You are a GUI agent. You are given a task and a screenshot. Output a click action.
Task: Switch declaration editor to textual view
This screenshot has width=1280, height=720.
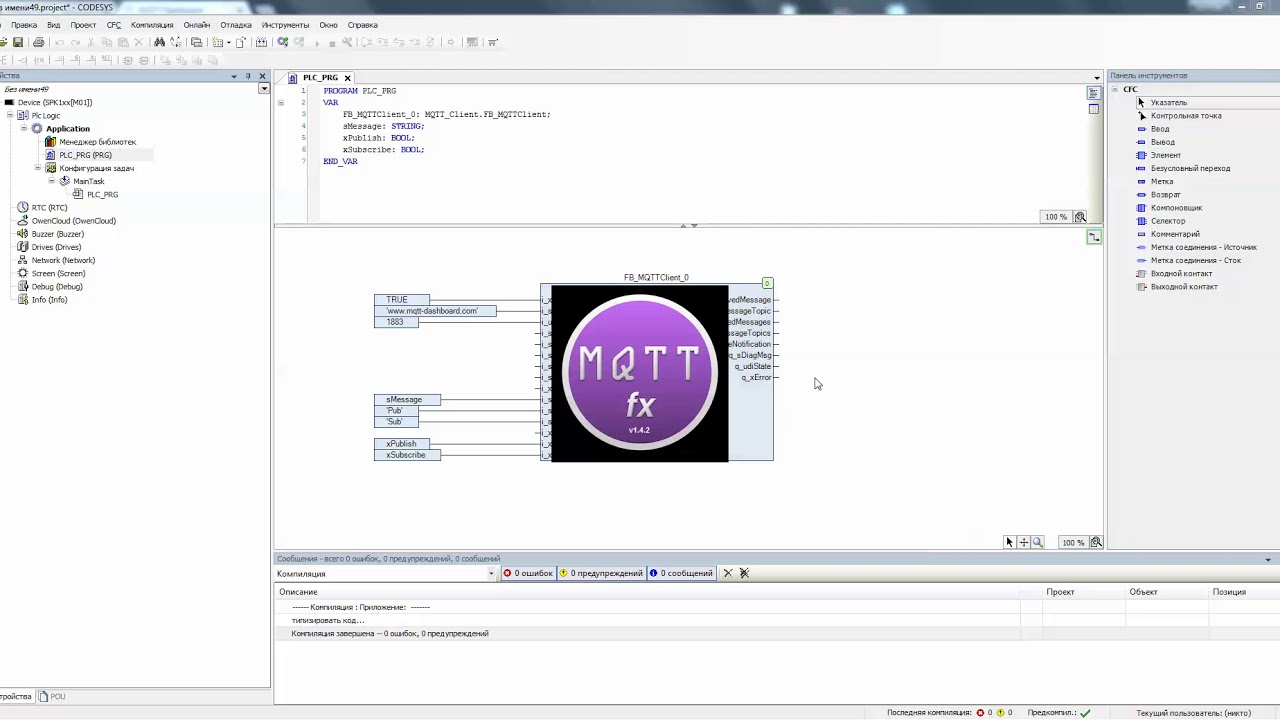click(x=1093, y=93)
